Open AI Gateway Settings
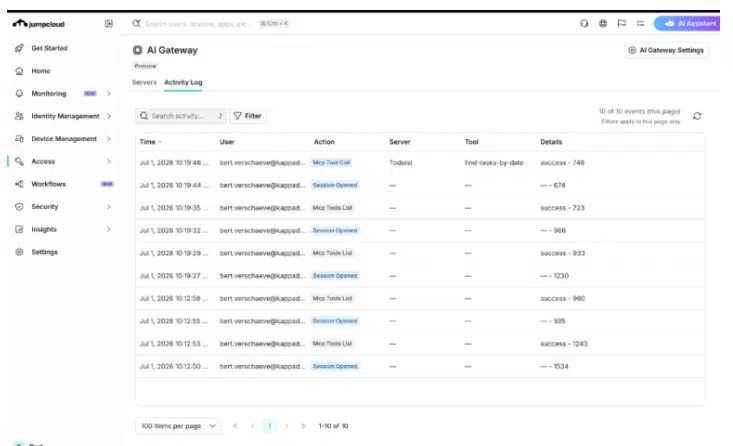The width and height of the screenshot is (733, 446). pyautogui.click(x=667, y=50)
